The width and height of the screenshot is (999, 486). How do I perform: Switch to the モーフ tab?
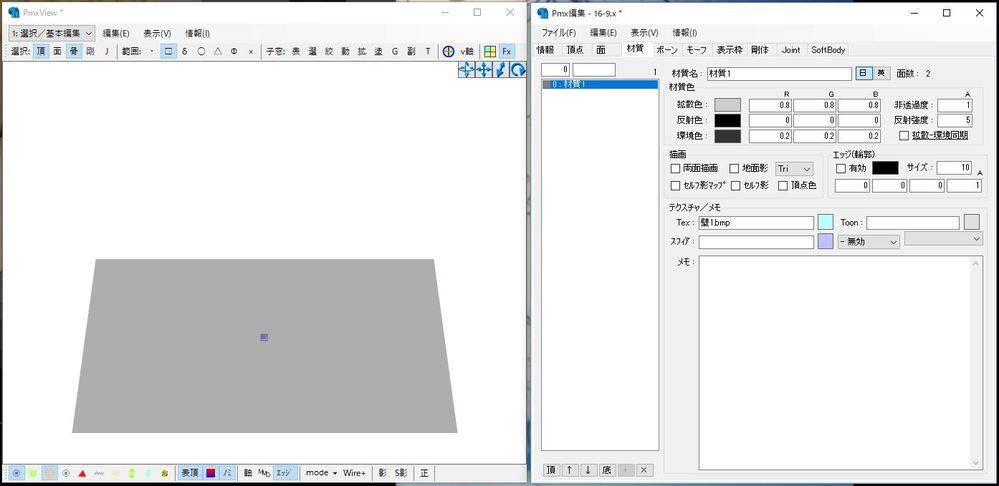point(697,50)
